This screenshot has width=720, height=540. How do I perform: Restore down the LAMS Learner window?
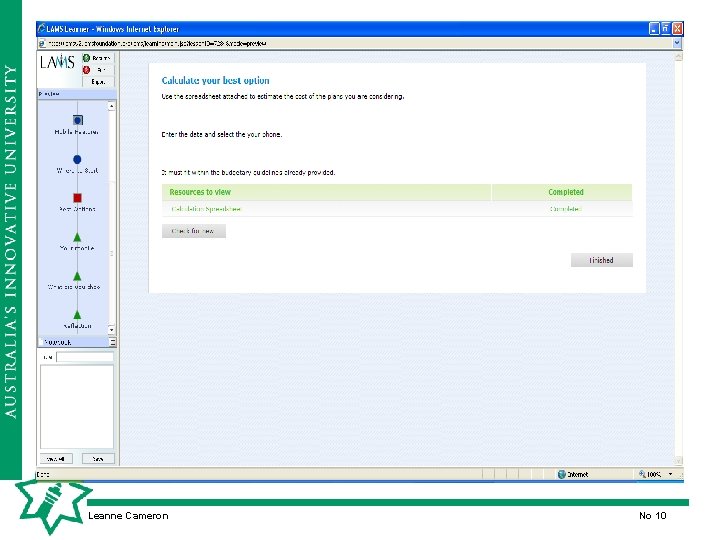[x=666, y=29]
